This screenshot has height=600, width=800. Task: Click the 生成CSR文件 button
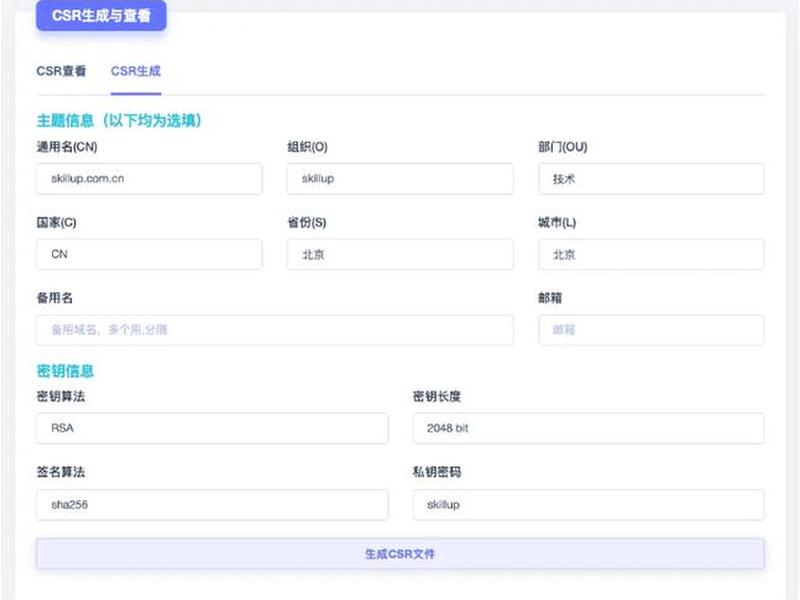[400, 554]
